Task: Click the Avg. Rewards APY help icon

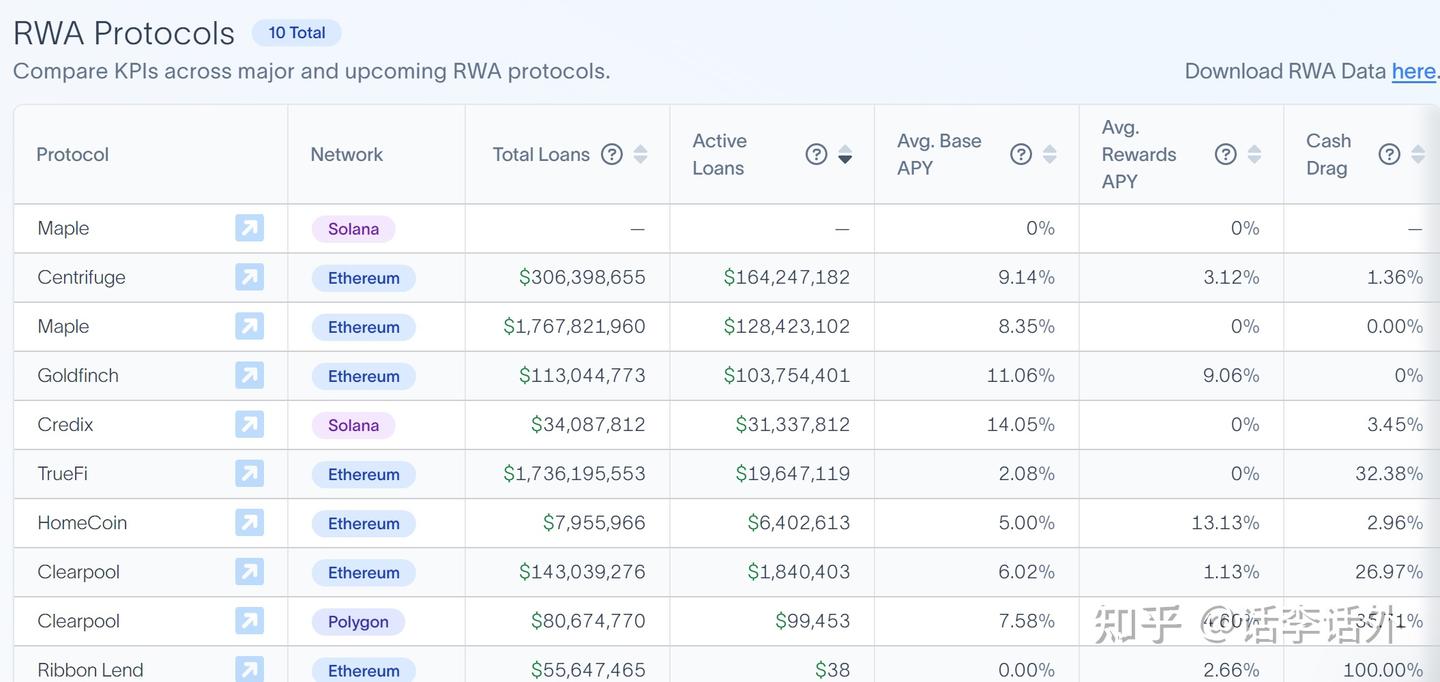Action: tap(1225, 154)
